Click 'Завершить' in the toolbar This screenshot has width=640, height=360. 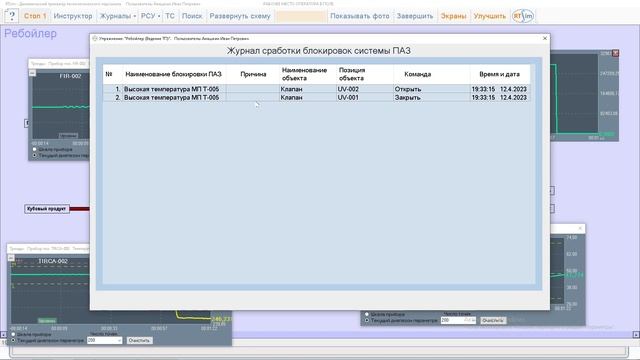(415, 16)
